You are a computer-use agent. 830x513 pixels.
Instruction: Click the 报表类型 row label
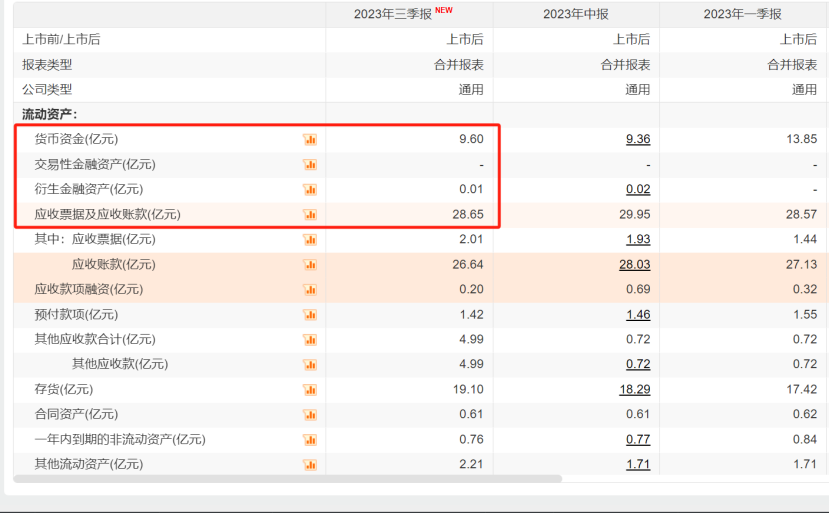47,65
